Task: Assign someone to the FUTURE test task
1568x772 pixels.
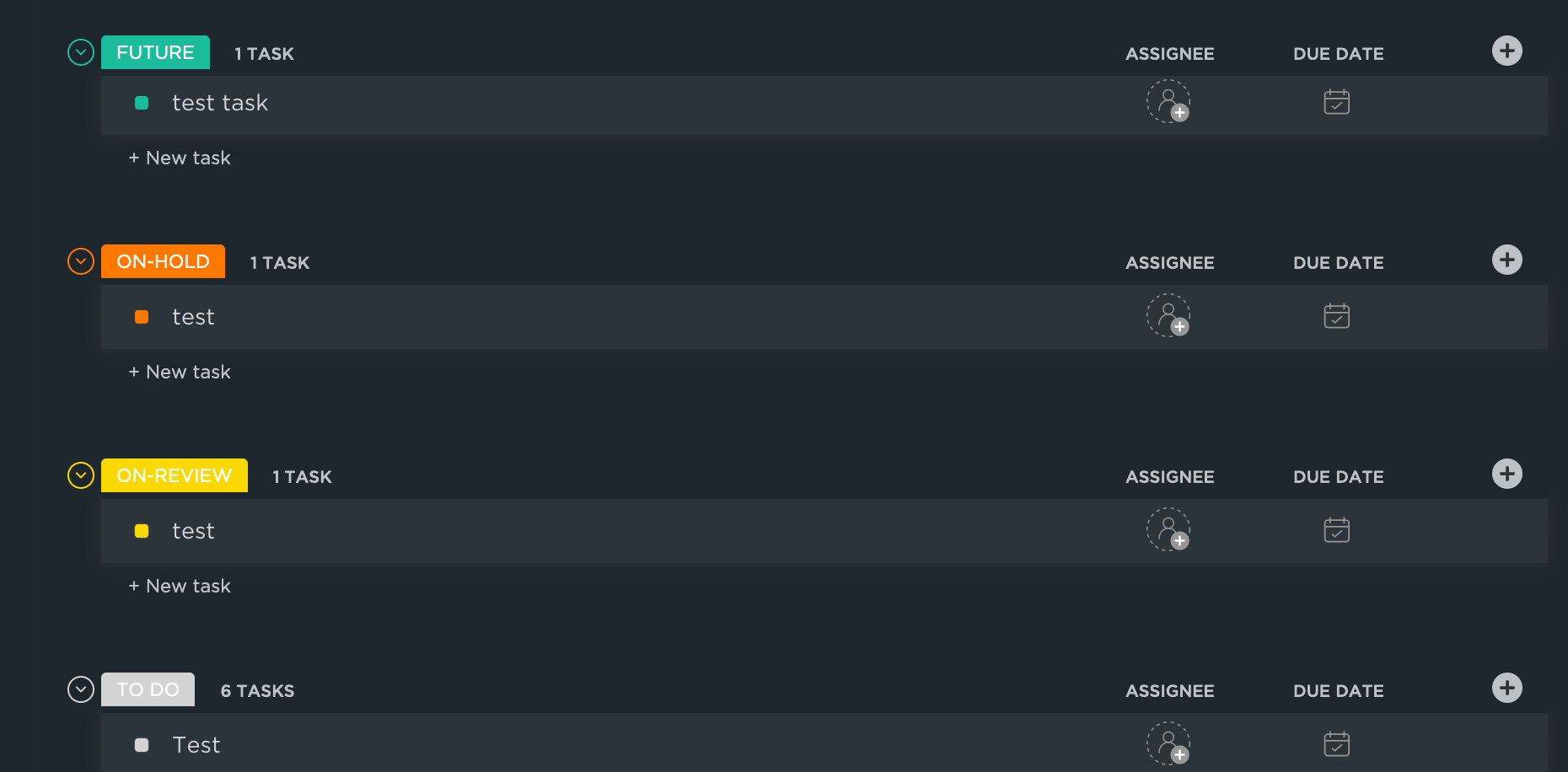Action: click(1168, 102)
